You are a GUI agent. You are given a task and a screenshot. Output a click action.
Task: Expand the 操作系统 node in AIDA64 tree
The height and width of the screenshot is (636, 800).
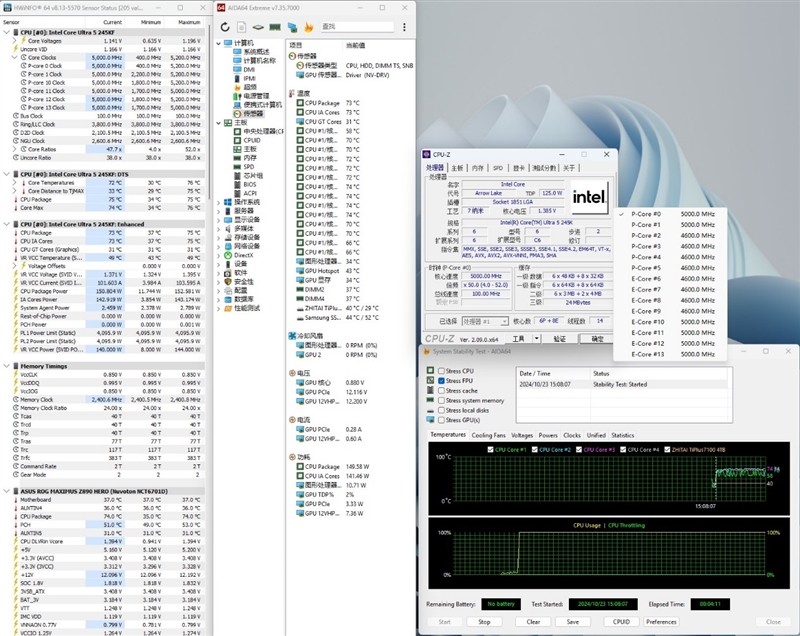pyautogui.click(x=218, y=202)
